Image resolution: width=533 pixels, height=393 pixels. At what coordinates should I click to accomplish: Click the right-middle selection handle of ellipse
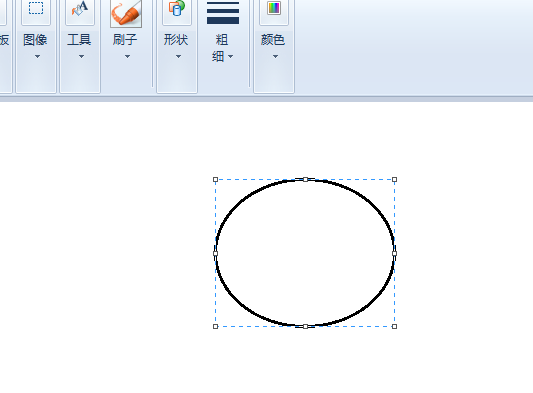[x=394, y=253]
